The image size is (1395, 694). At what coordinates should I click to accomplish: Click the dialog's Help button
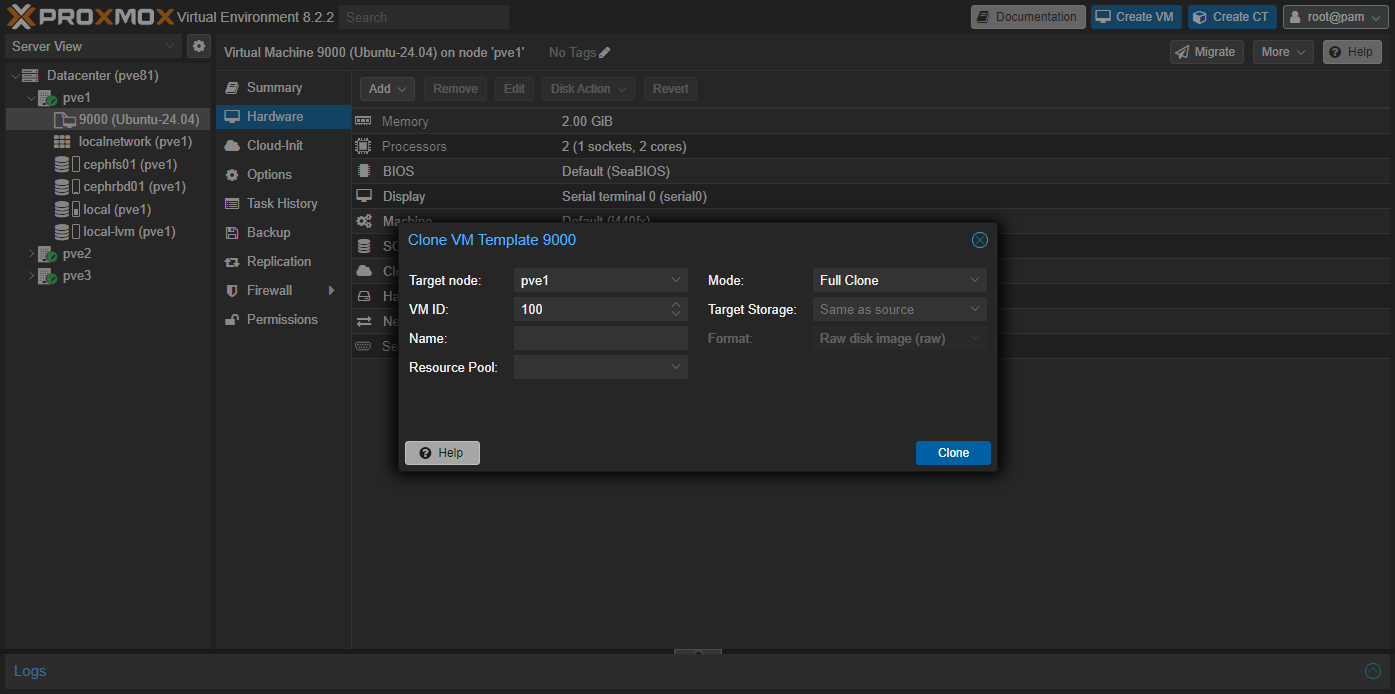(x=442, y=453)
